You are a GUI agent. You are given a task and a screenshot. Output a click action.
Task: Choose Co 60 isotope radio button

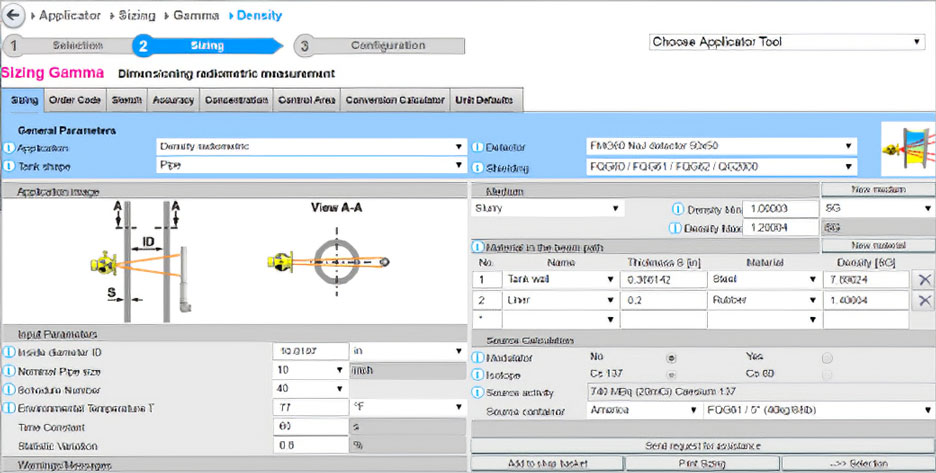(x=826, y=374)
